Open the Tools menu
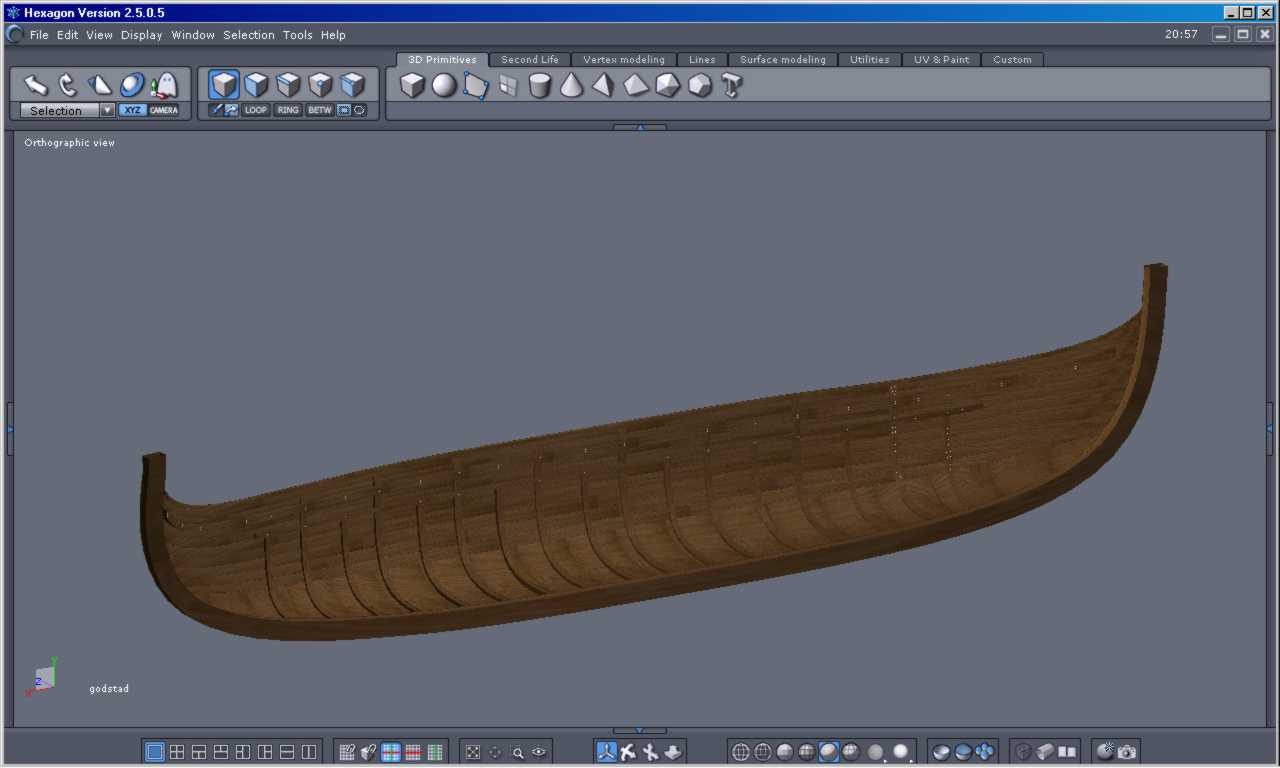The height and width of the screenshot is (768, 1280). click(297, 35)
